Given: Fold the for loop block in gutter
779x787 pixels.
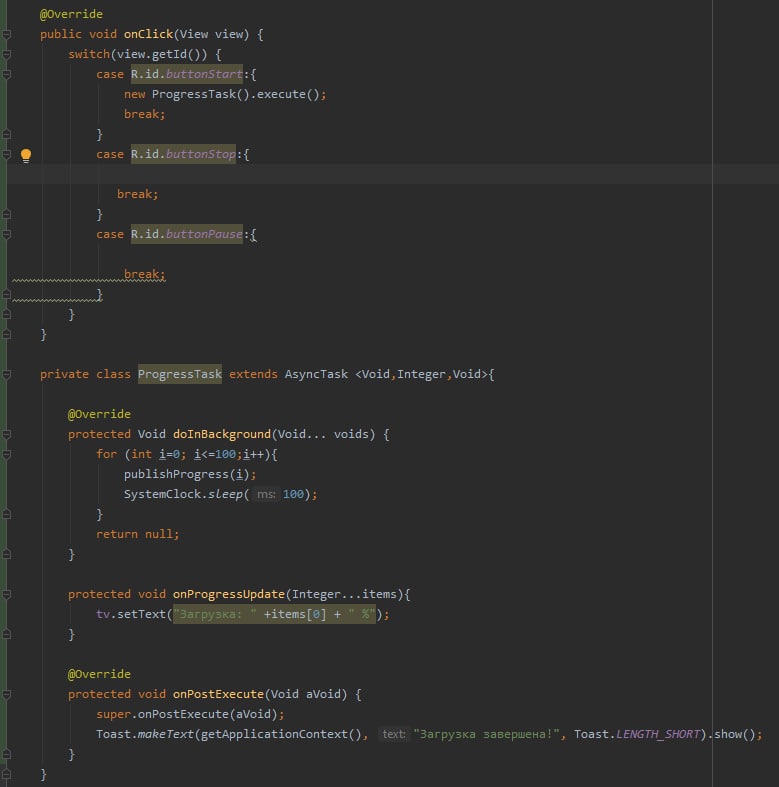Looking at the screenshot, I should click(7, 454).
